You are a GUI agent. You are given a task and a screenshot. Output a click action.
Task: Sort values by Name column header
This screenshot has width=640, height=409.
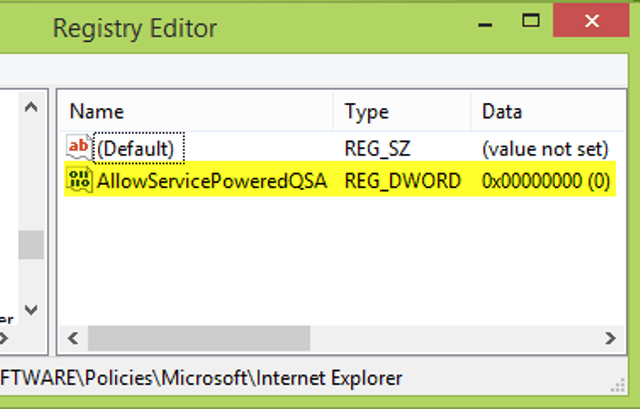(x=196, y=111)
